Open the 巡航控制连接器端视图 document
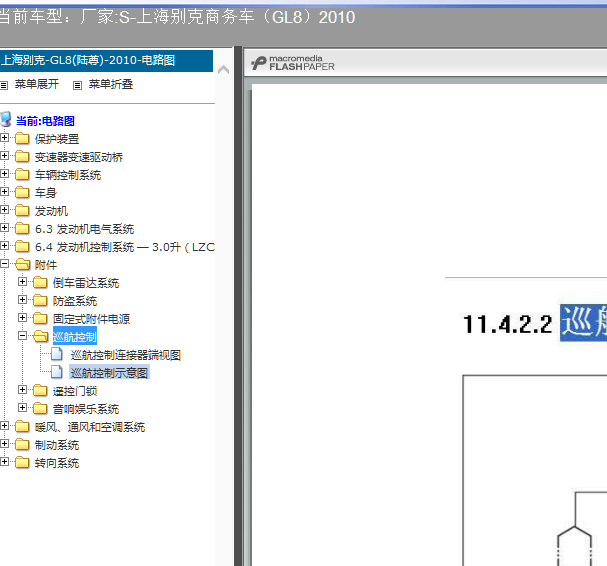Viewport: 607px width, 566px height. click(x=126, y=355)
